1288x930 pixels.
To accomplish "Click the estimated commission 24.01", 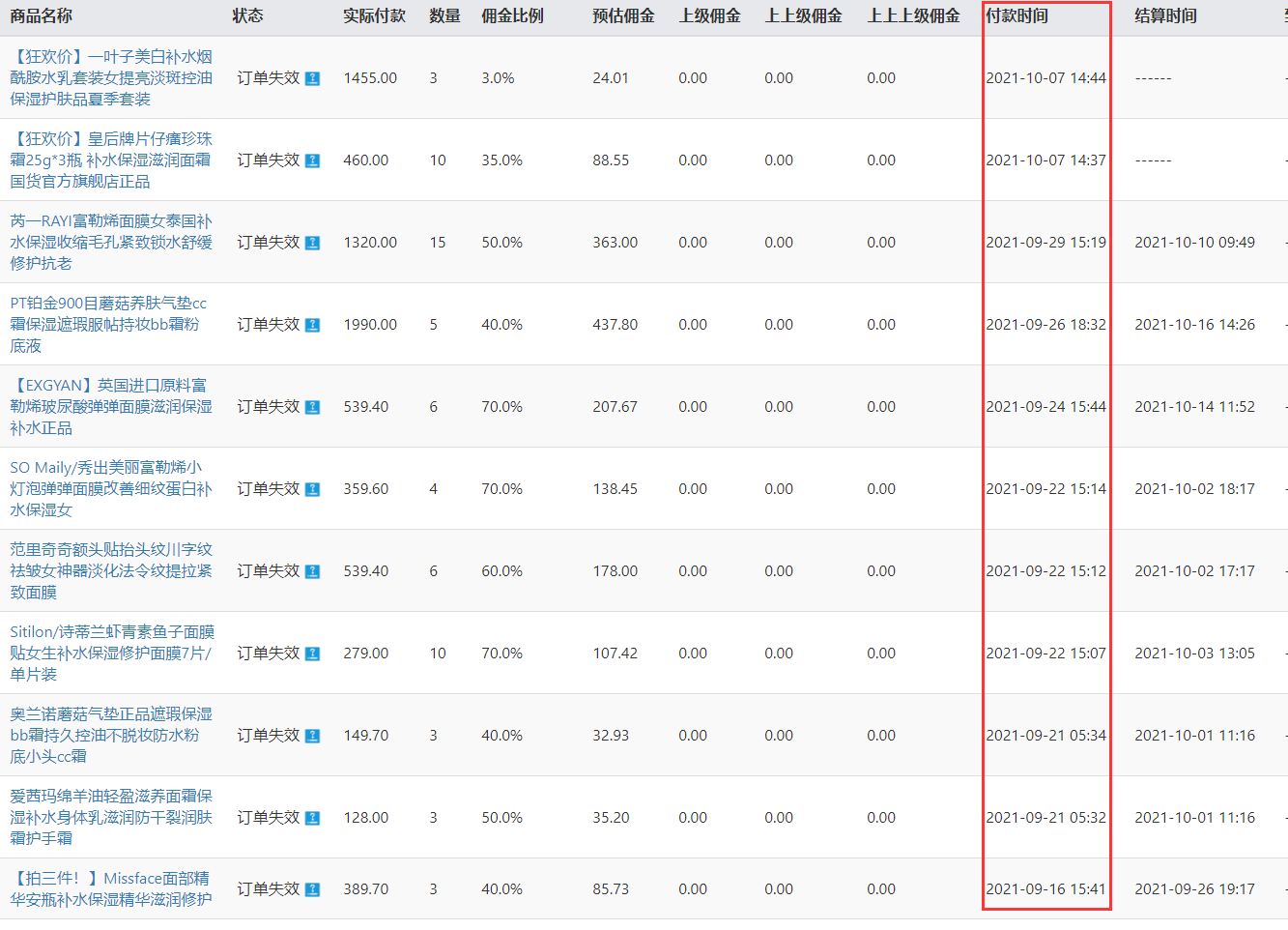I will coord(611,78).
